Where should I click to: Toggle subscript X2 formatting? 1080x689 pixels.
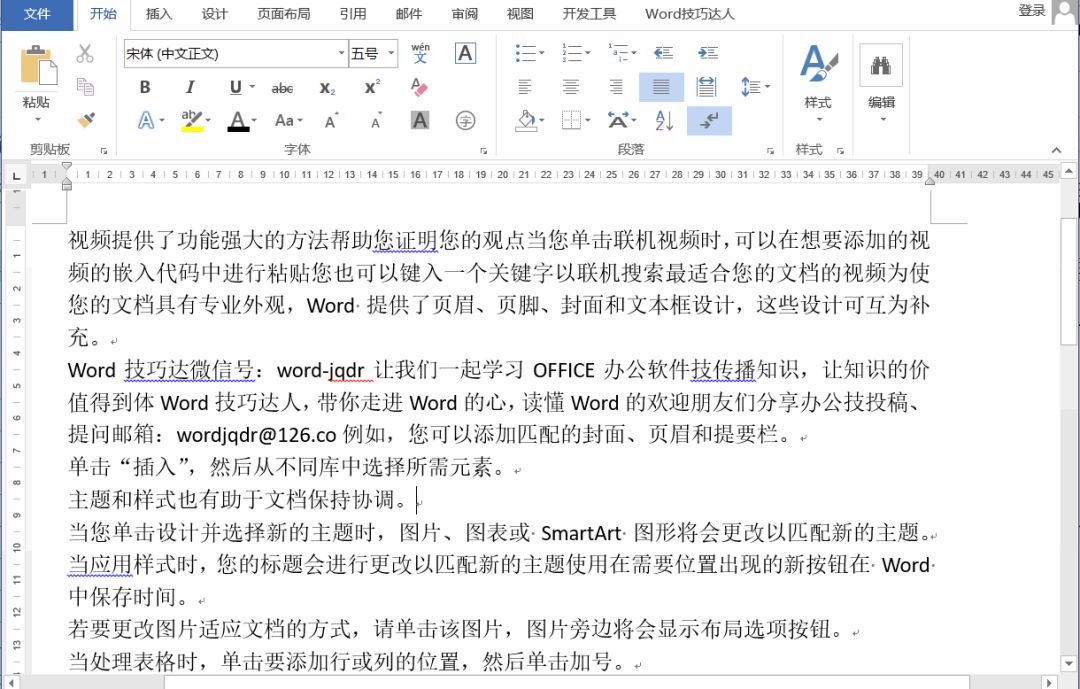[327, 88]
